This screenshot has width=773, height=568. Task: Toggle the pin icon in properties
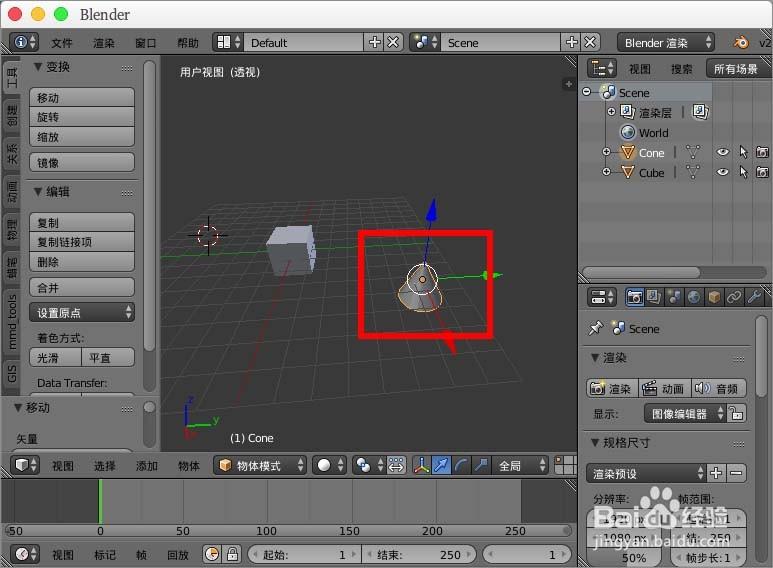click(596, 328)
